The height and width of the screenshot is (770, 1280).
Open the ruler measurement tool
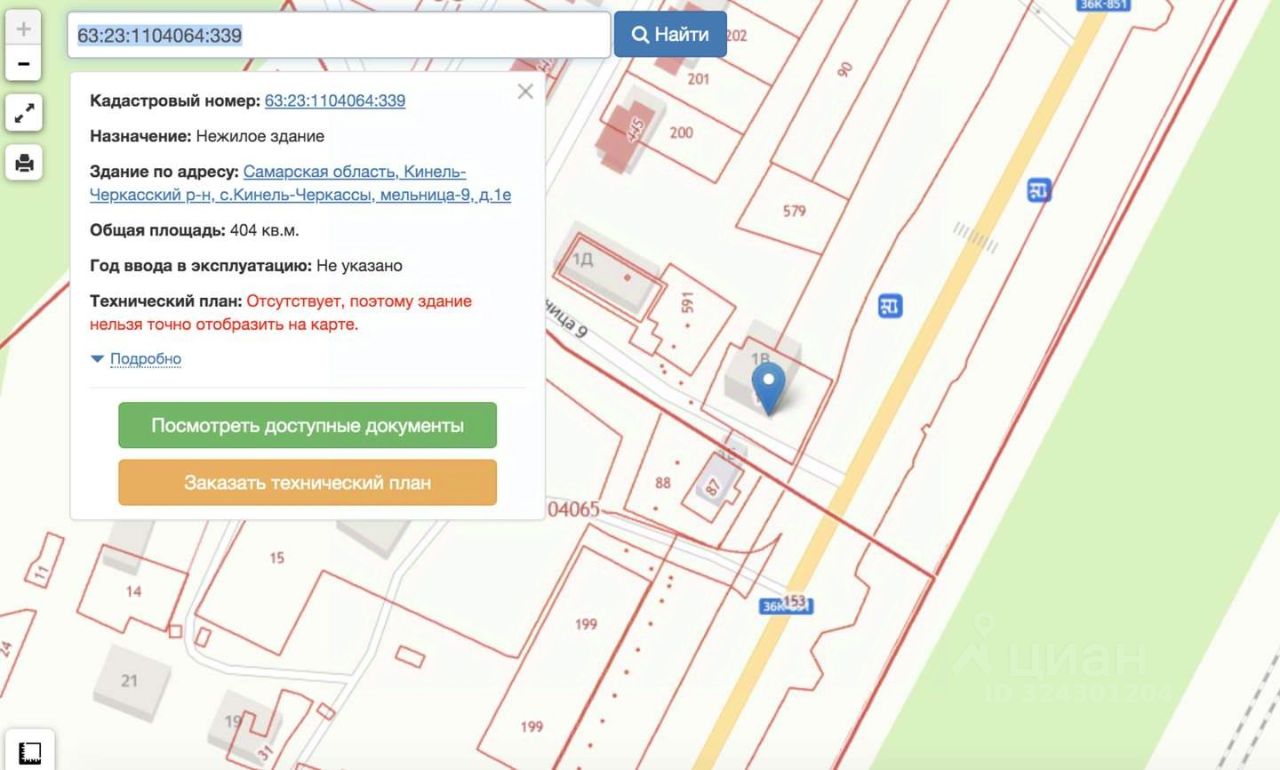(x=29, y=751)
